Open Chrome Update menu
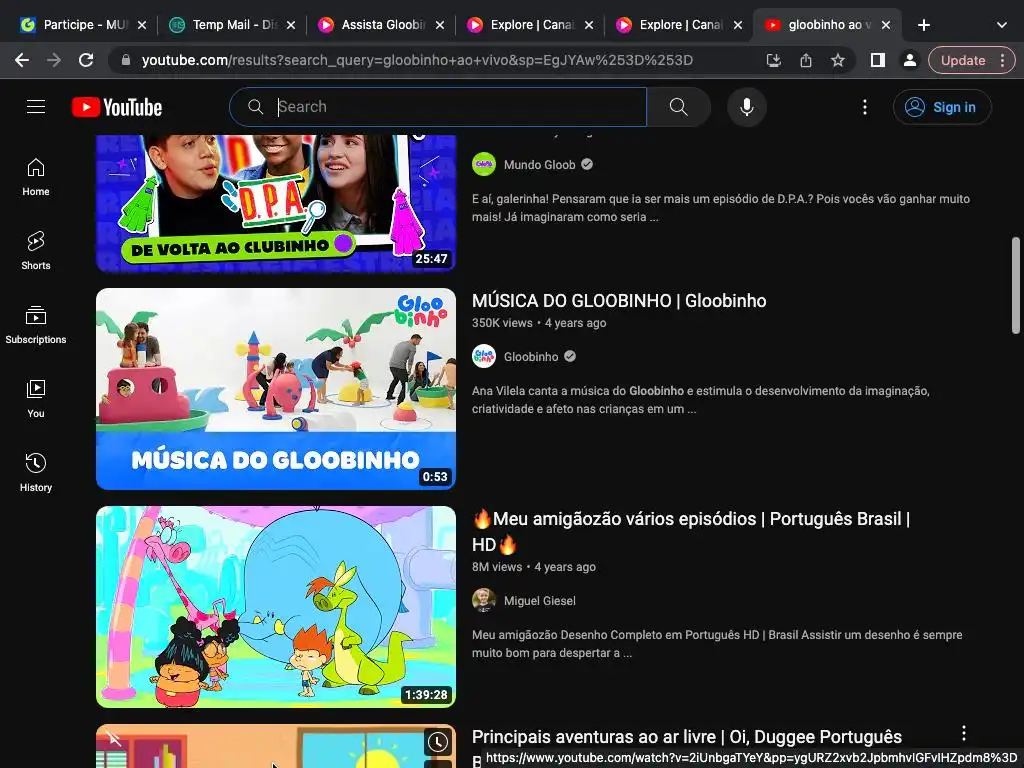This screenshot has width=1024, height=768. tap(971, 60)
